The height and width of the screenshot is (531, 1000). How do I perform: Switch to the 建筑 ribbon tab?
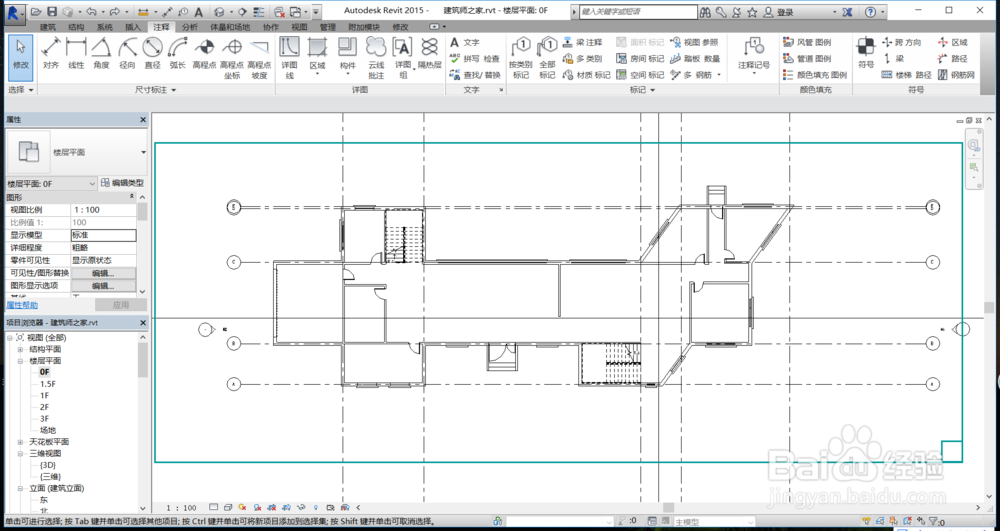[x=48, y=27]
